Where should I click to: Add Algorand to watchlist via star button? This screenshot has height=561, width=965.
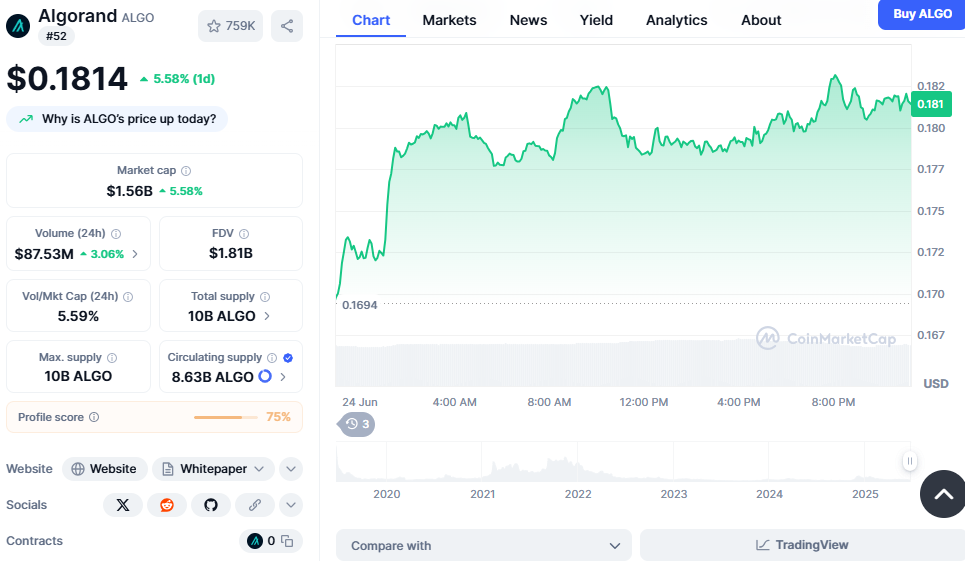(231, 26)
